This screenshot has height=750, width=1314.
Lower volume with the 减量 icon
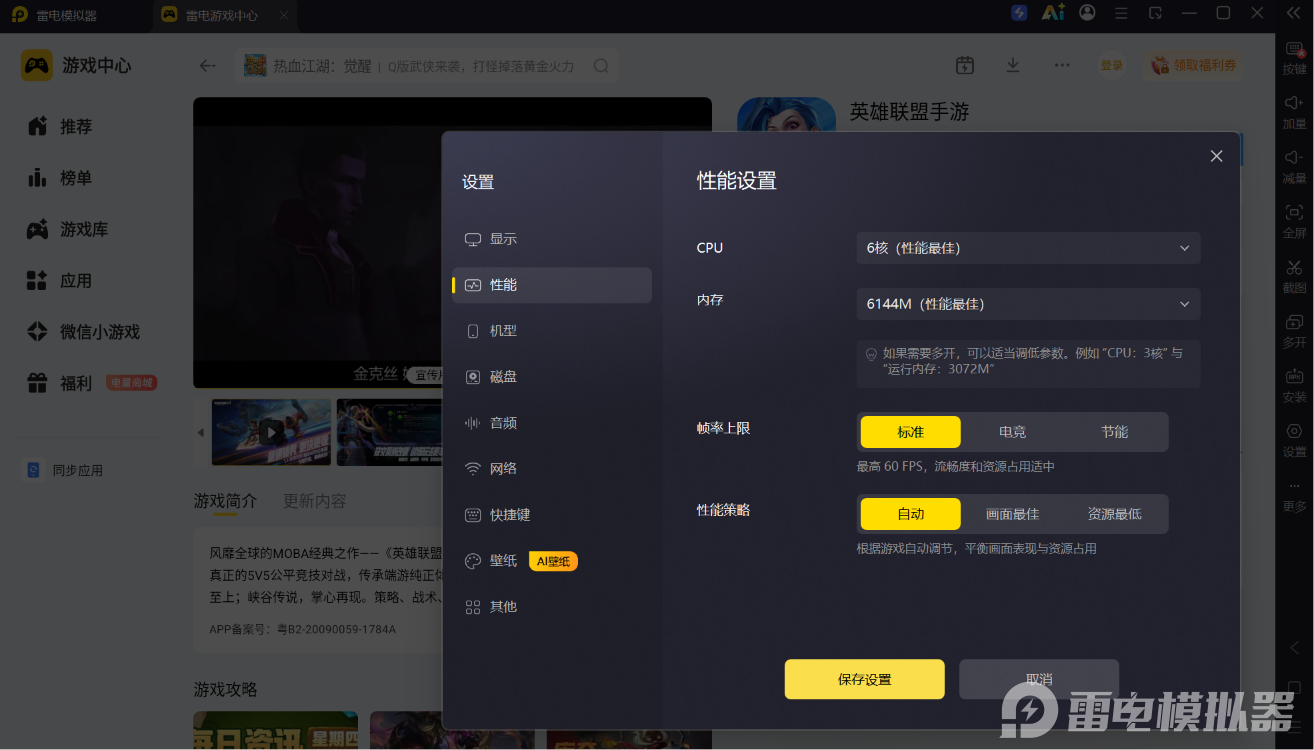[x=1294, y=166]
